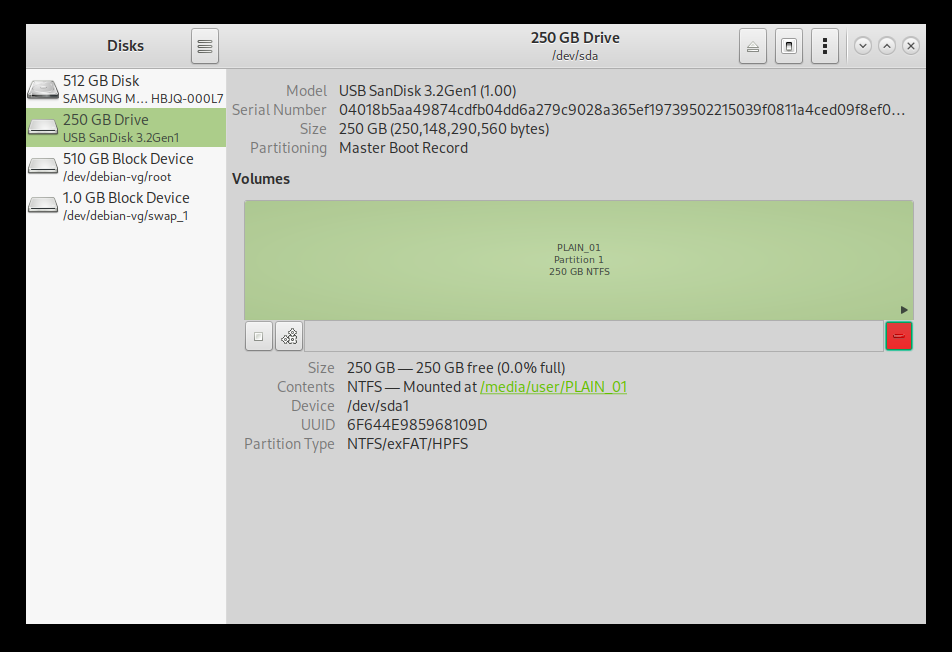Click the drive icon beside debian-vg/swap_1
Image resolution: width=952 pixels, height=652 pixels.
[x=43, y=205]
